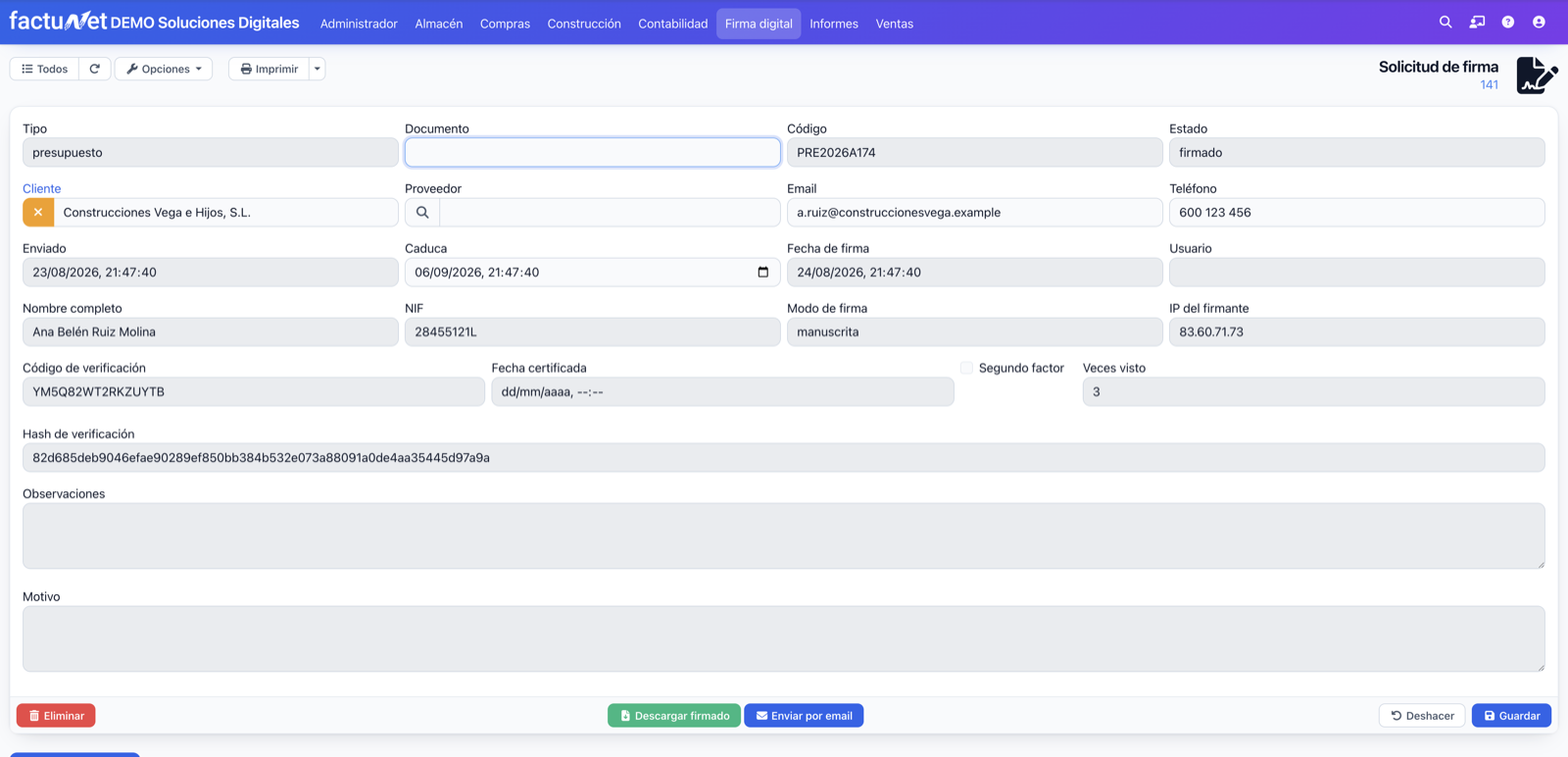Image resolution: width=1568 pixels, height=757 pixels.
Task: Toggle the Segundo factor checkbox
Action: click(x=967, y=368)
